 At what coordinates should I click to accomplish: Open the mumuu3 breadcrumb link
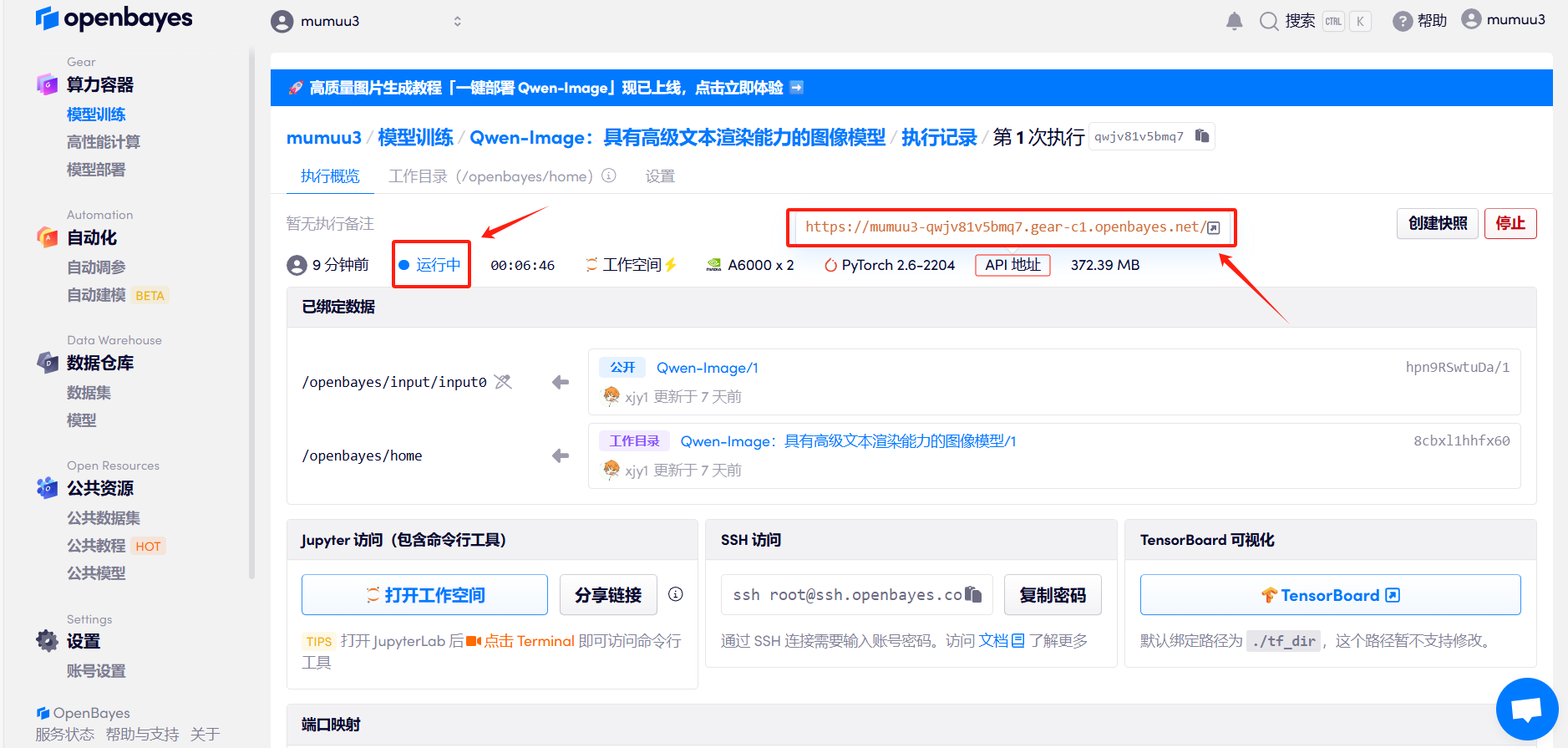point(324,137)
